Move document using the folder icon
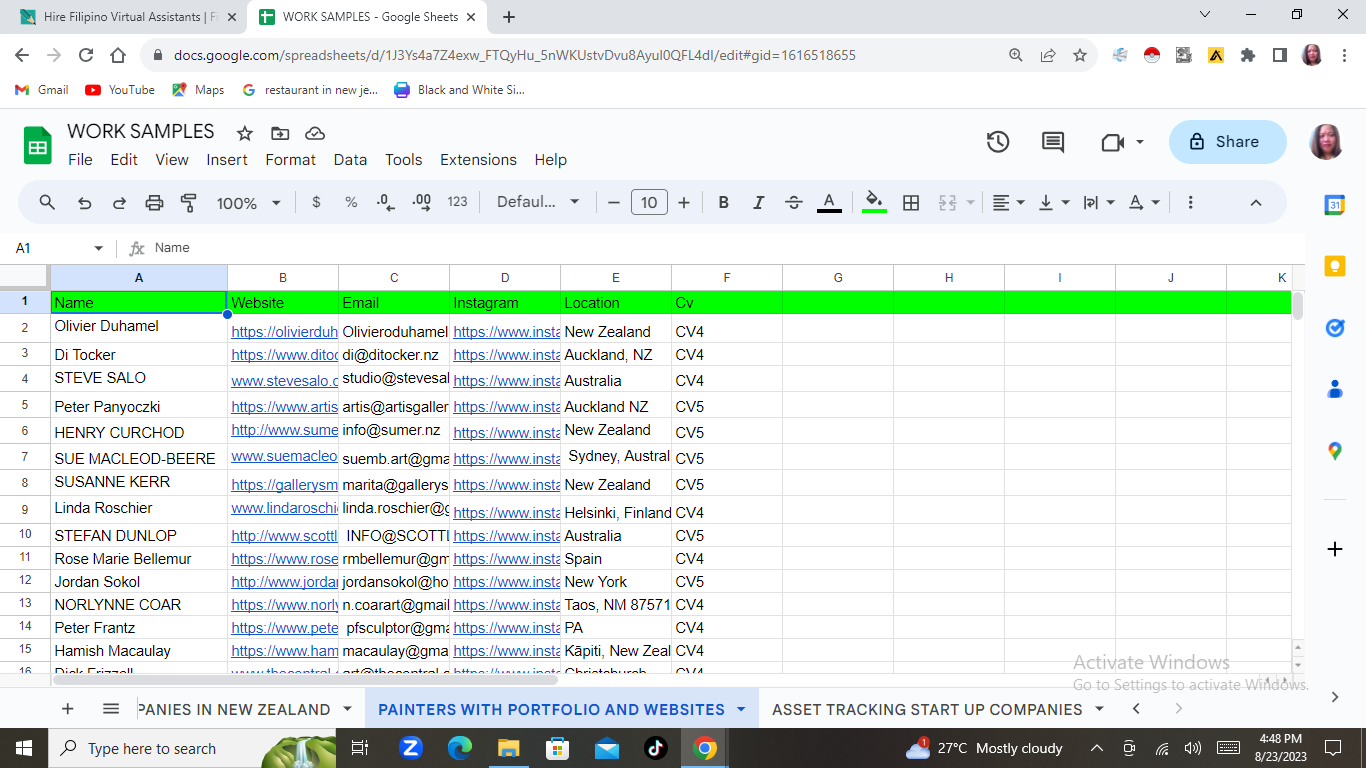 click(x=280, y=133)
